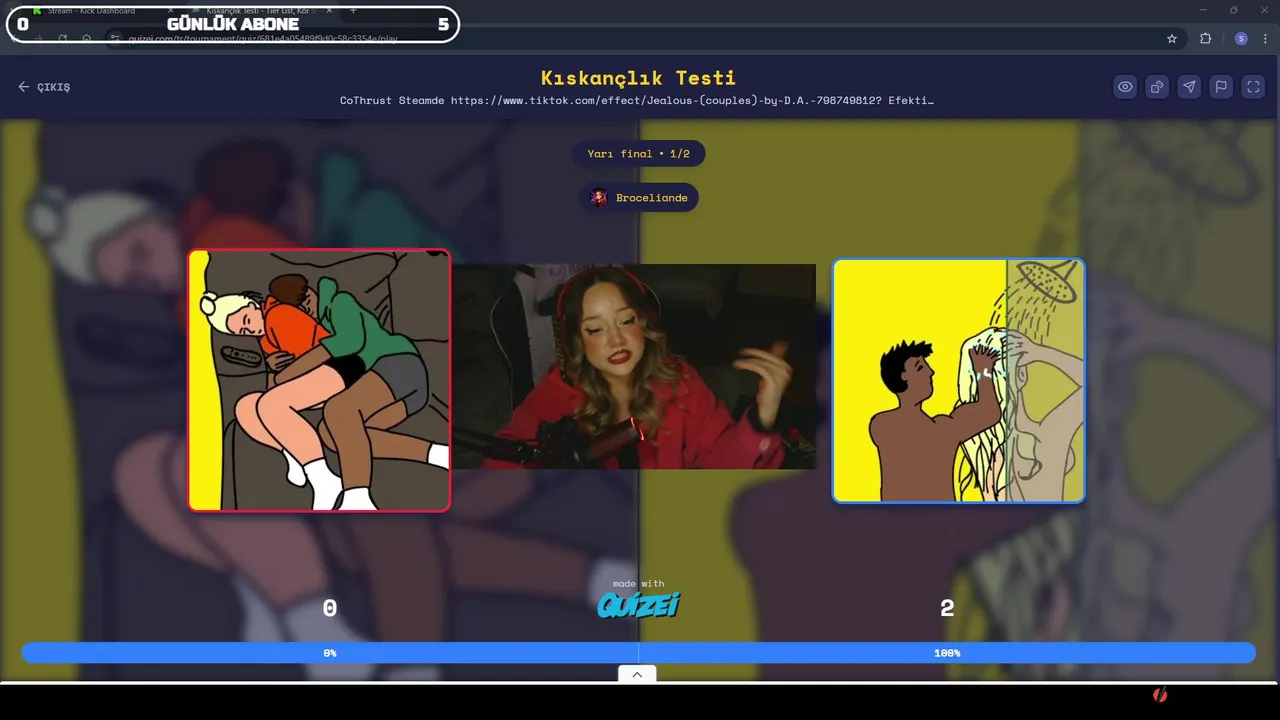Click the CoThrust Steamde description text
Viewport: 1280px width, 720px height.
pyautogui.click(x=637, y=101)
